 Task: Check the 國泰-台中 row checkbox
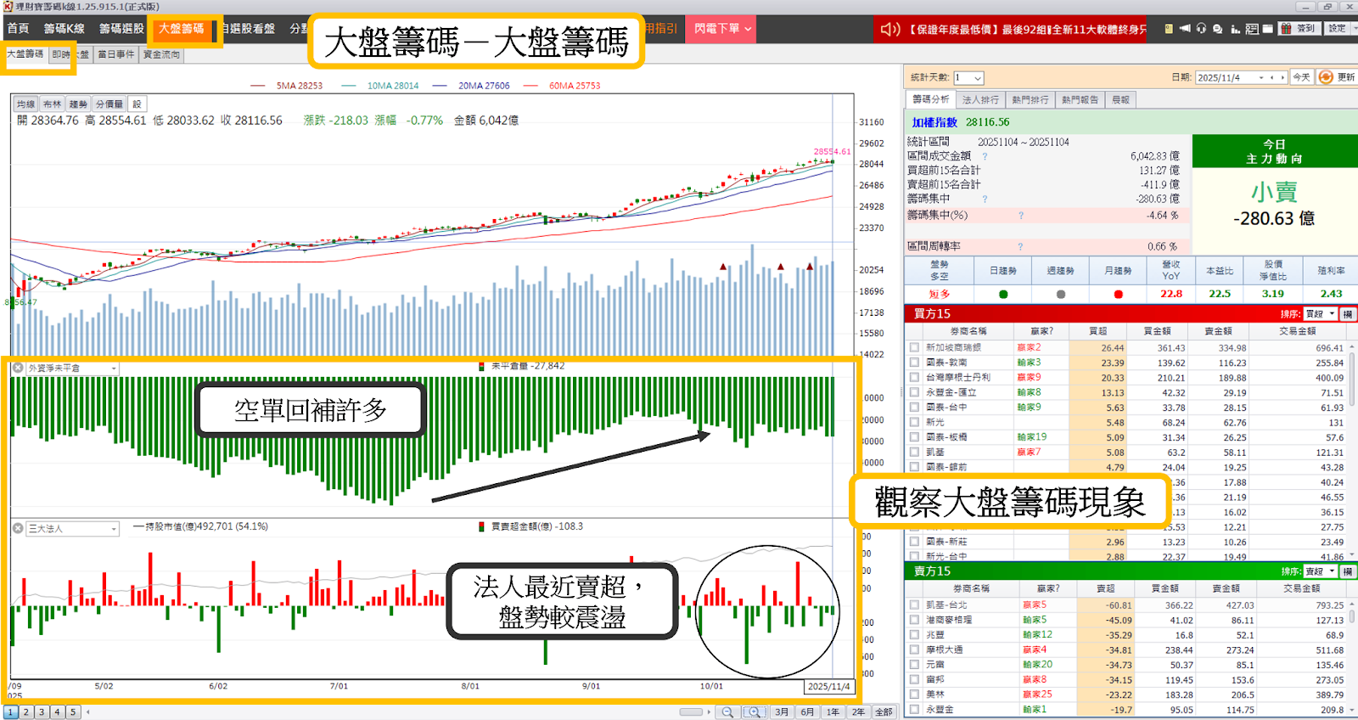tap(914, 408)
